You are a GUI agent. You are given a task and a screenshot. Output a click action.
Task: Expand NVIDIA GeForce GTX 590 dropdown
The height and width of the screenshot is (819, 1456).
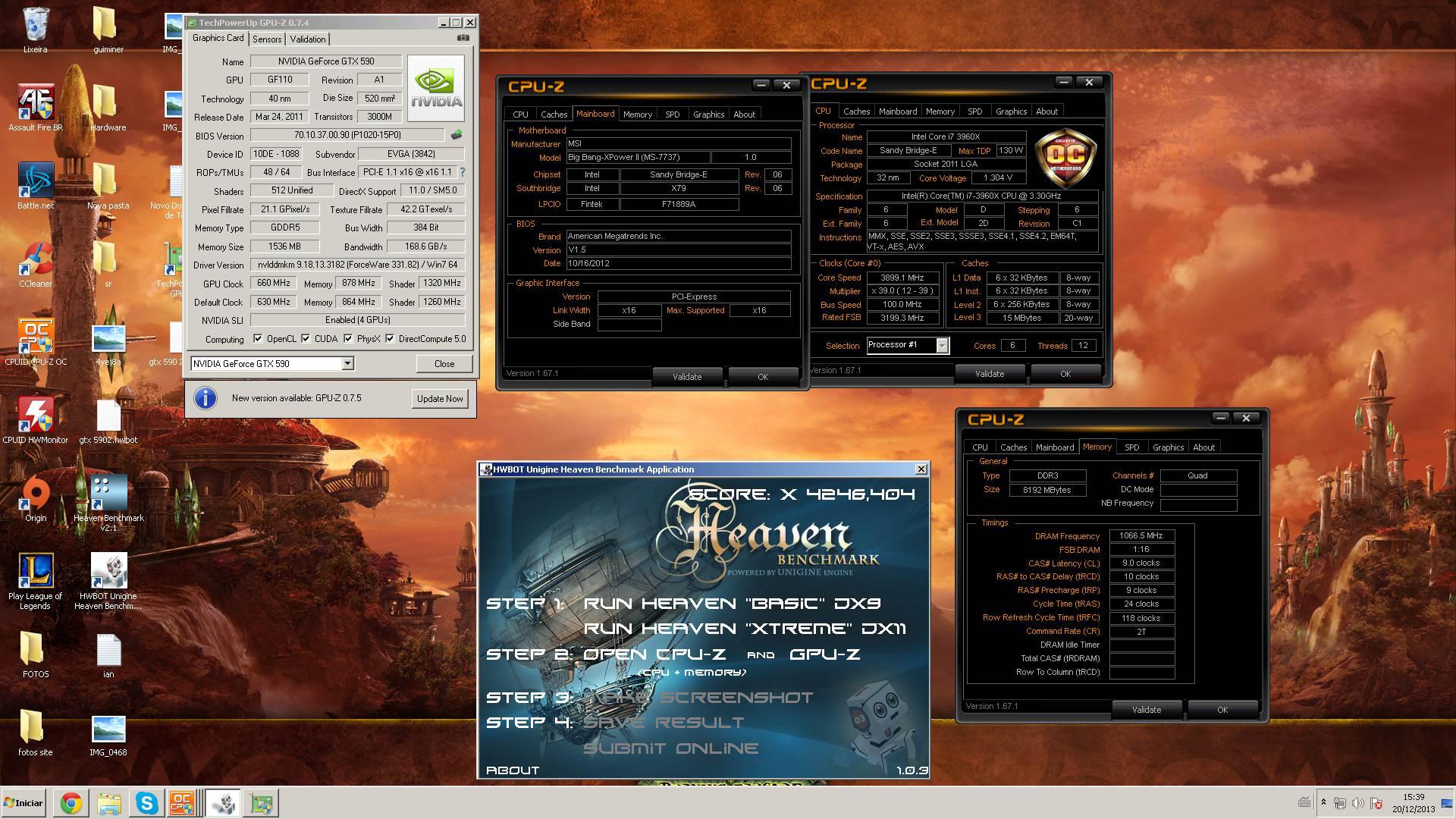tap(347, 363)
